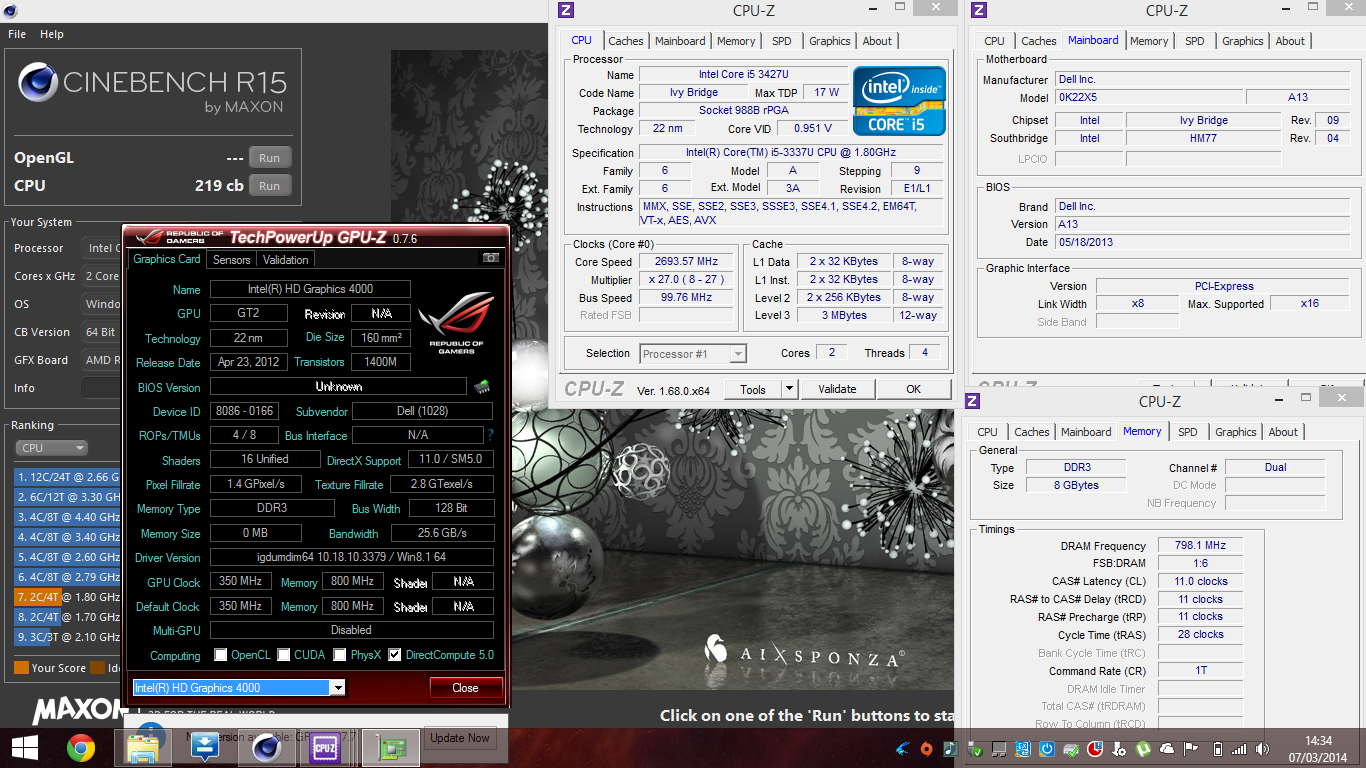Close GPU-Z with the Close button
The image size is (1366, 768).
(465, 687)
